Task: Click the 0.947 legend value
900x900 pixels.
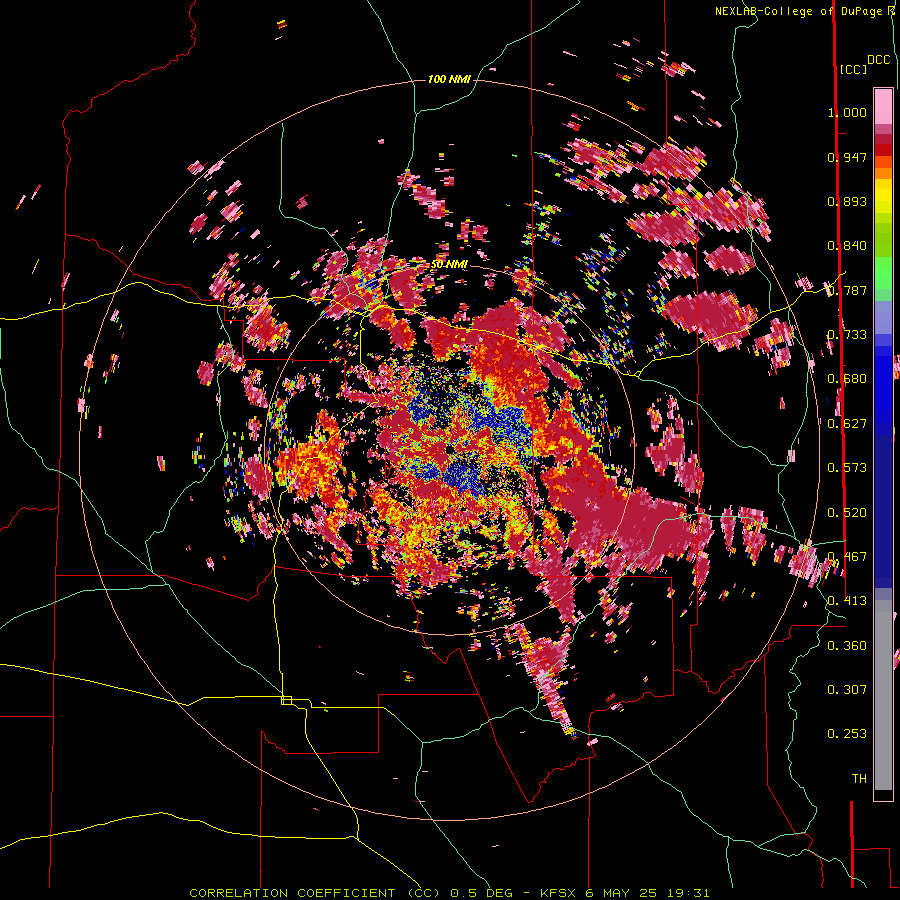Action: tap(847, 157)
